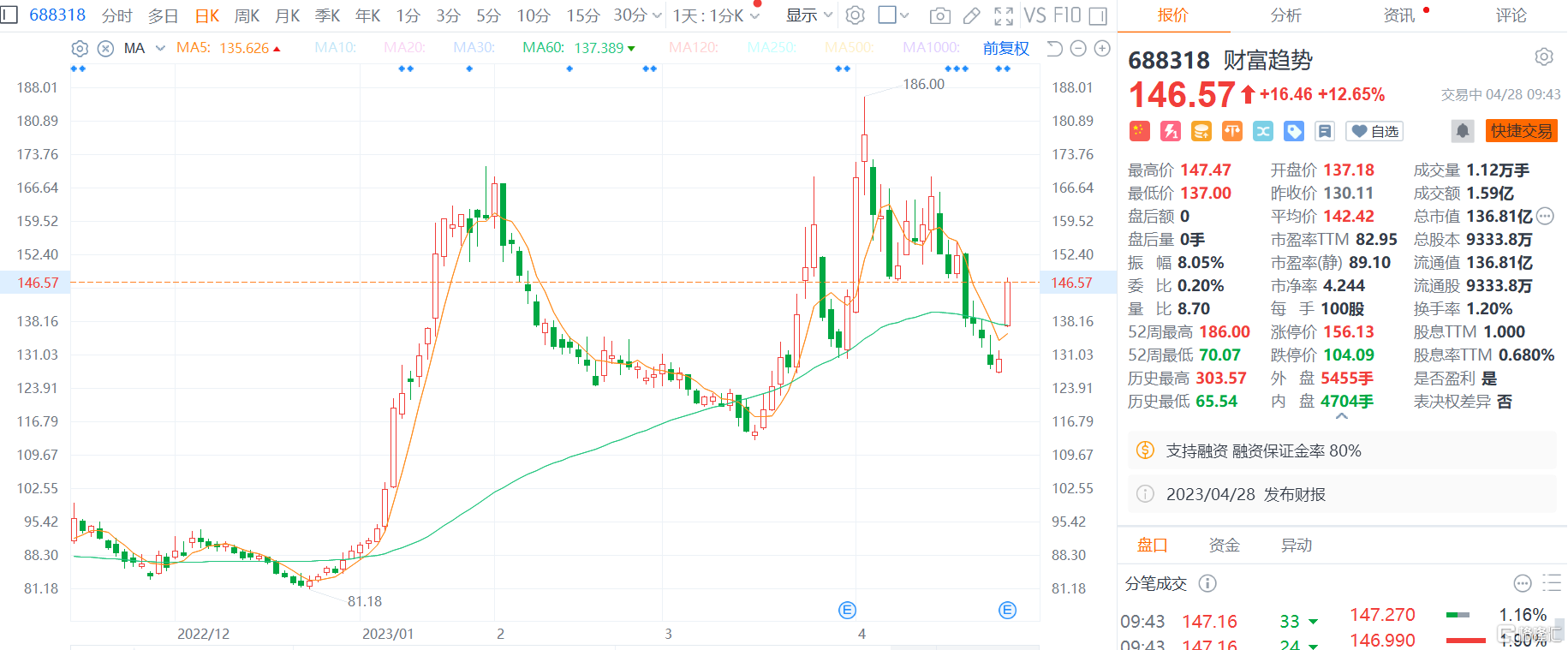
Task: Click the teal shuffle arrows icon
Action: (1263, 131)
